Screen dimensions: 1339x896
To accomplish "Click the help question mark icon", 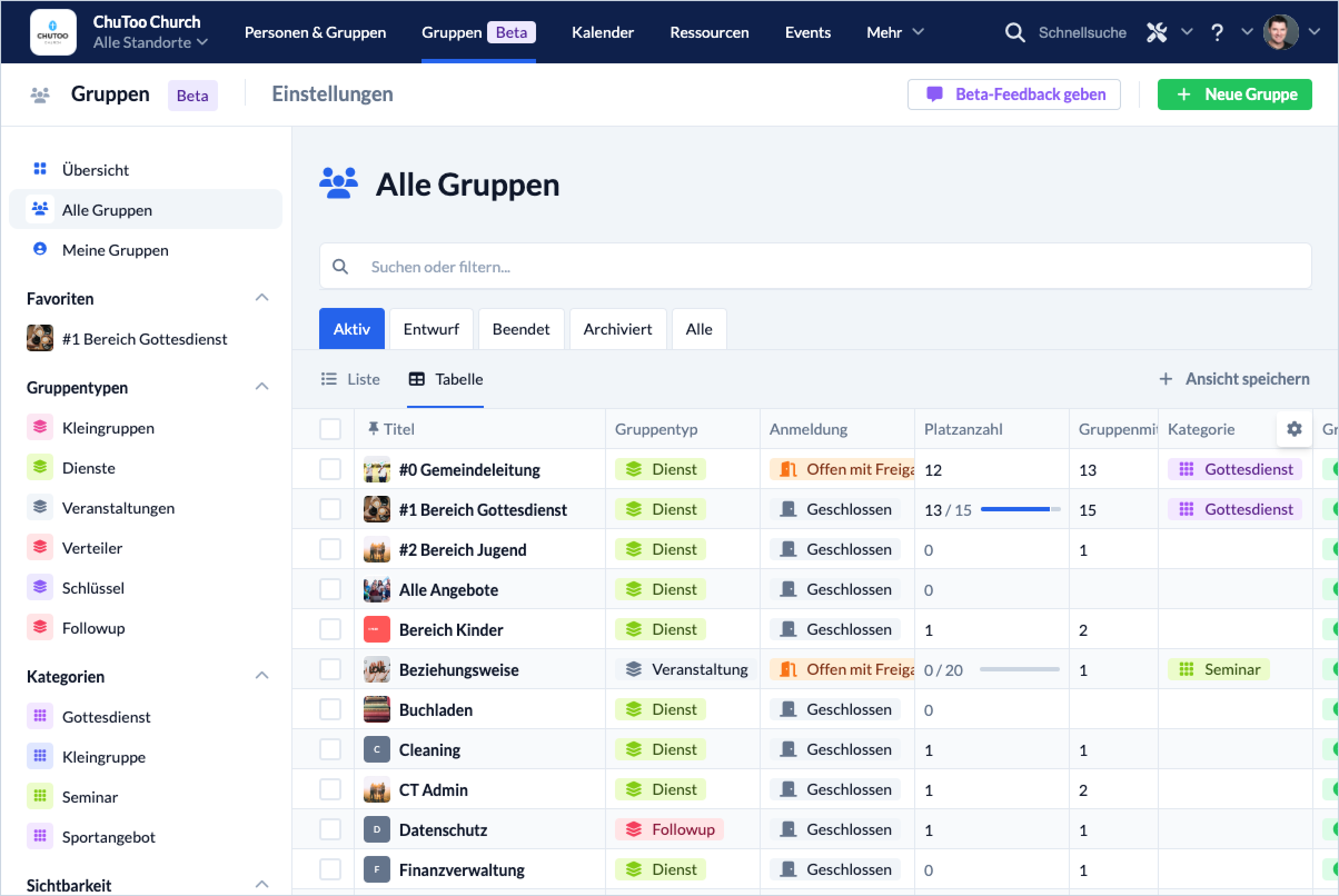I will click(x=1217, y=32).
